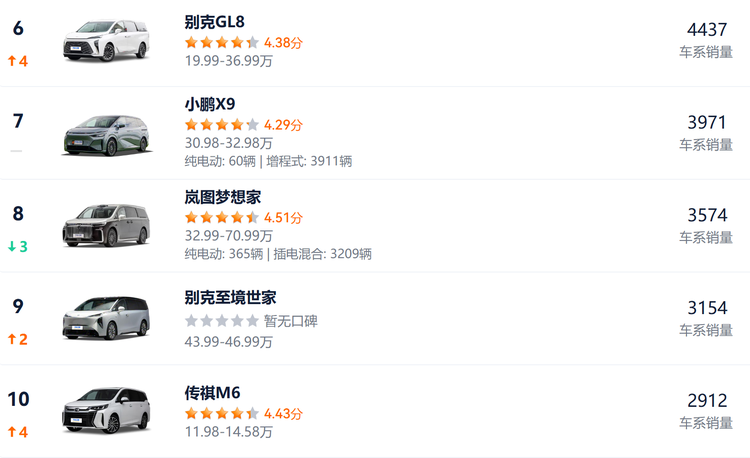
Task: Click the 岚图梦想家 rating stars
Action: (222, 217)
